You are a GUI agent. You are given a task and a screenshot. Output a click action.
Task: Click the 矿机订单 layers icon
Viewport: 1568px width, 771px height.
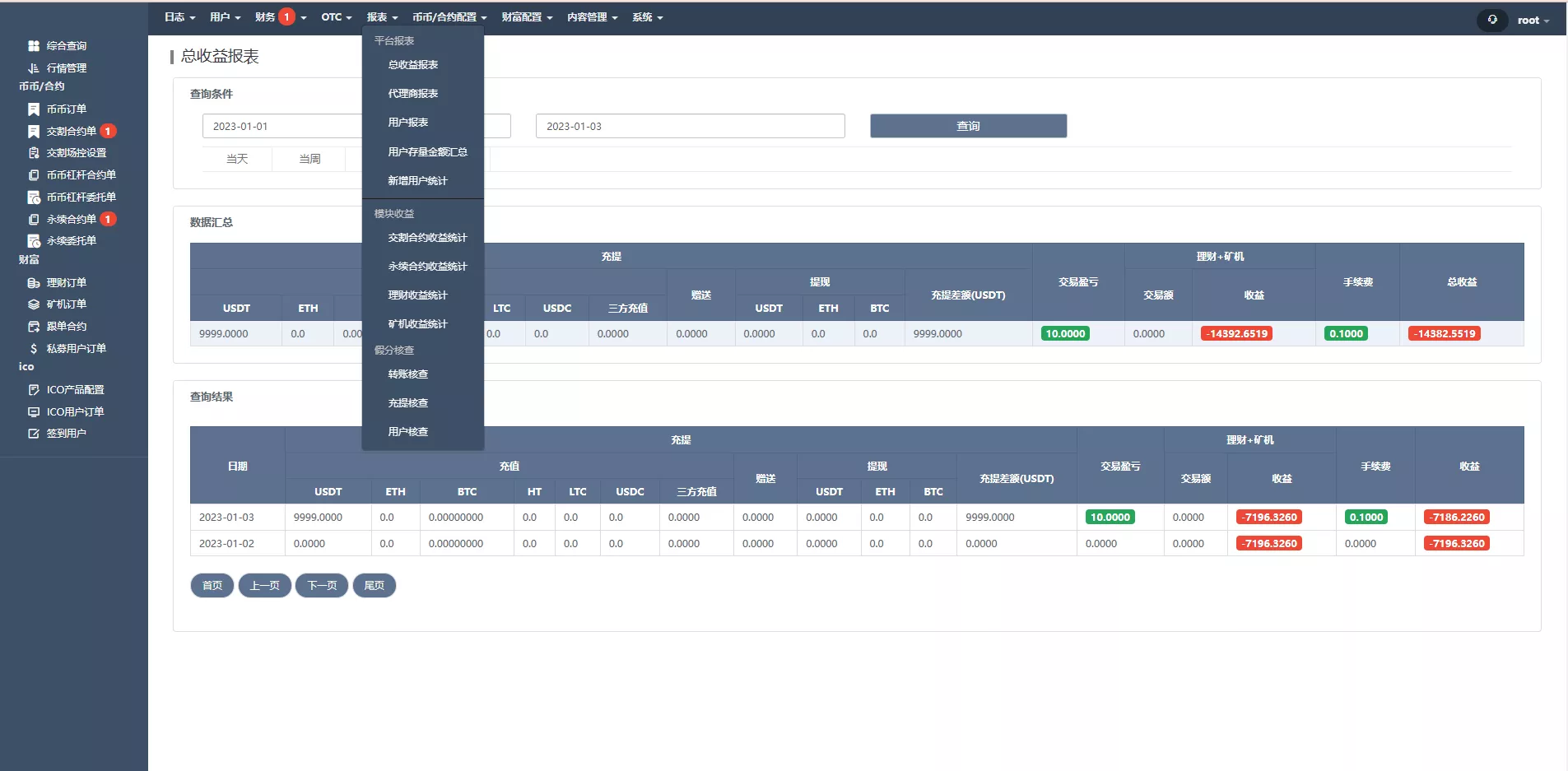point(34,304)
